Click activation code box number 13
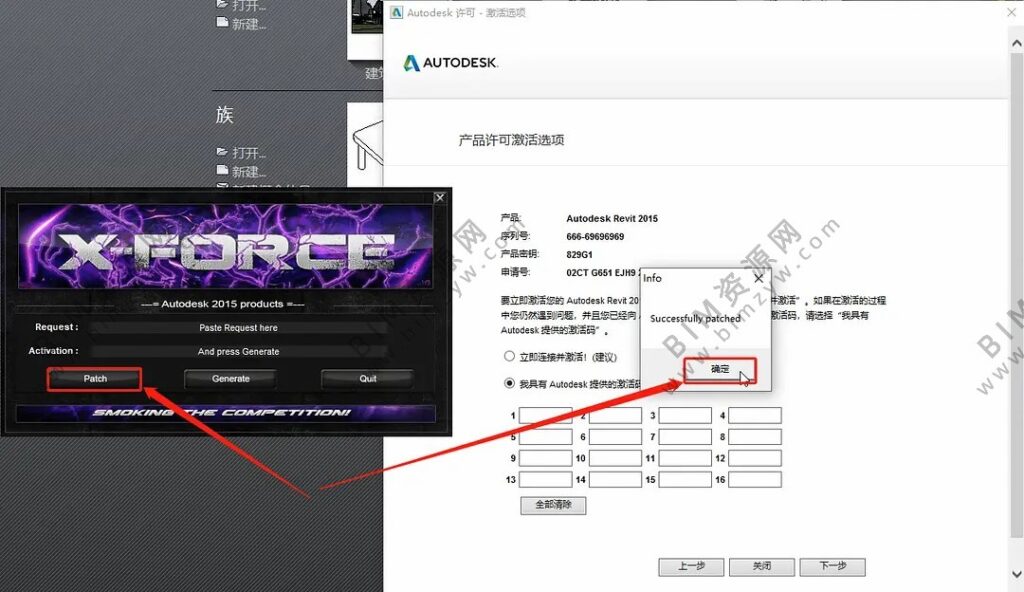This screenshot has height=592, width=1024. (x=546, y=480)
